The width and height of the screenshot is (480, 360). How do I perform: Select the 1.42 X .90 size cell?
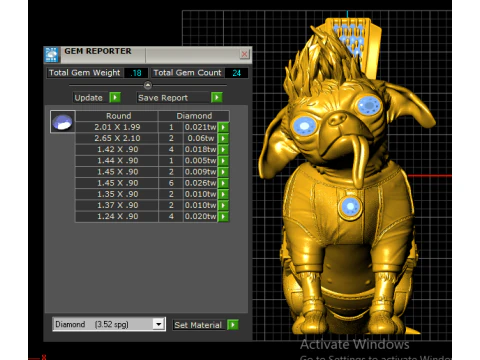[117, 149]
